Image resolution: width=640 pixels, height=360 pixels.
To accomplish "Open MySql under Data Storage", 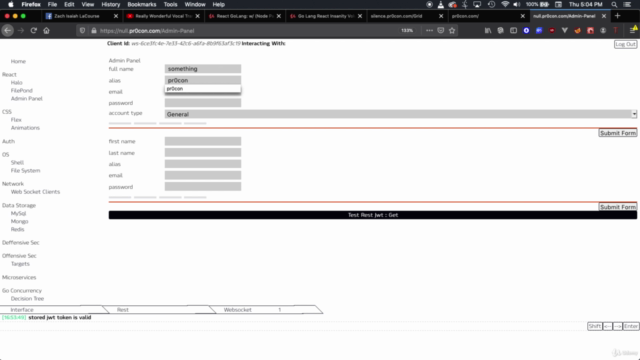I will pos(18,213).
